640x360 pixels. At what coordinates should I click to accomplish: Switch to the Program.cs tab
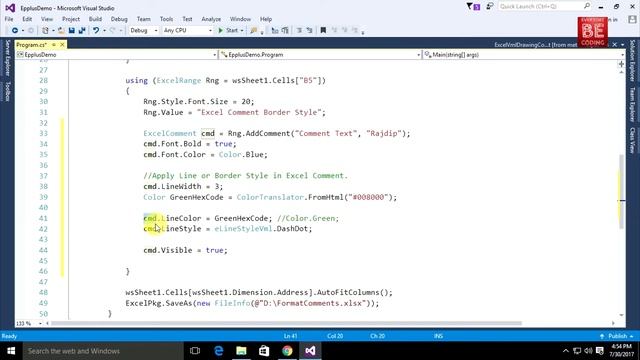coord(32,44)
